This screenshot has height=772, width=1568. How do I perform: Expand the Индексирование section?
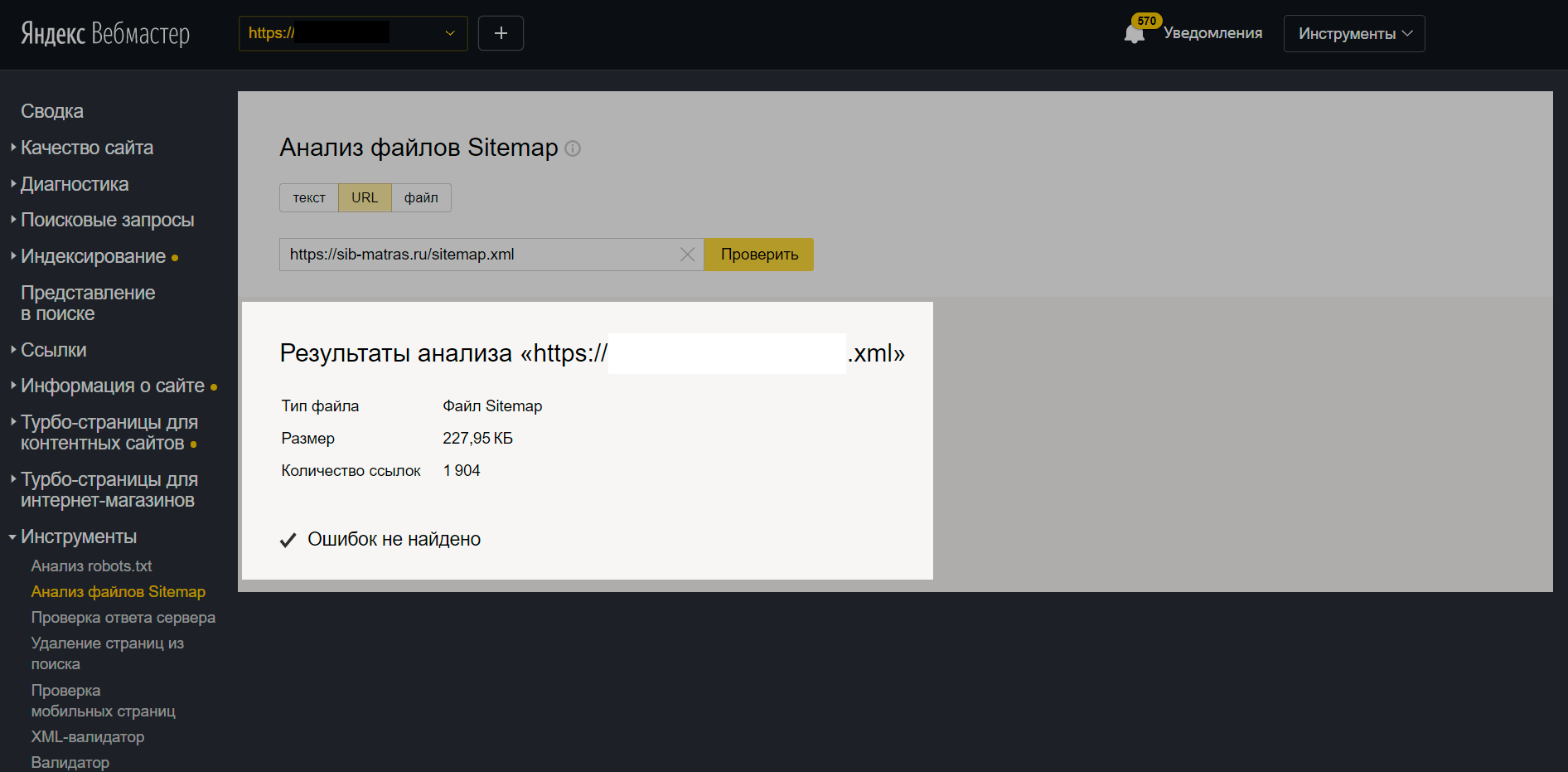pos(93,256)
